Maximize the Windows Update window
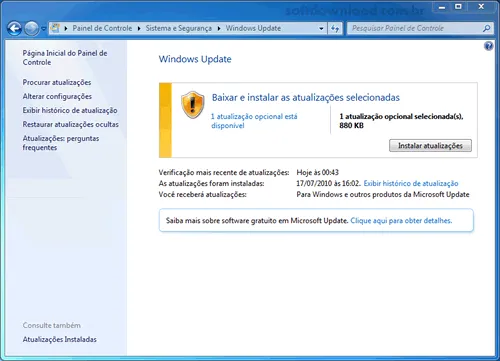The height and width of the screenshot is (361, 500). click(x=458, y=7)
